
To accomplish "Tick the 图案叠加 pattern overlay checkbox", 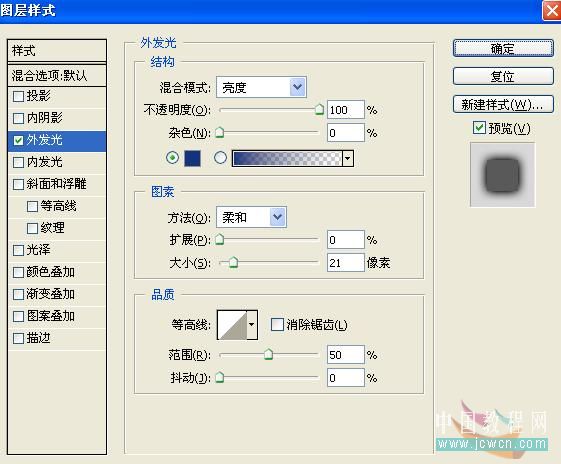I will tap(18, 317).
